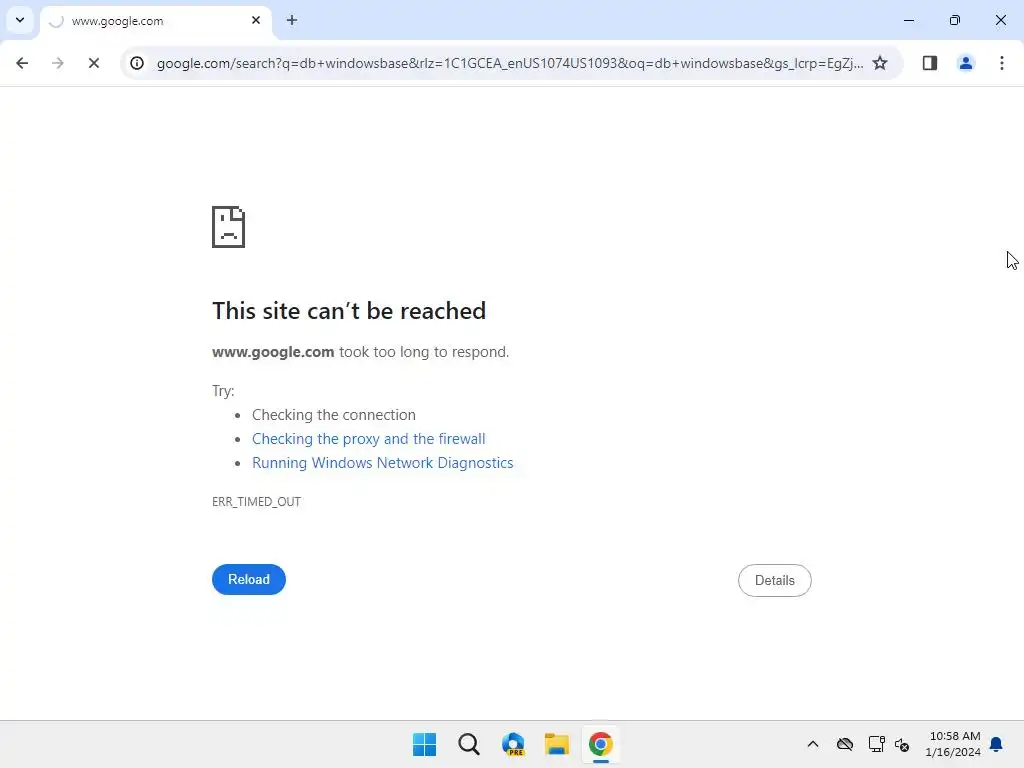Expand the tab search dropdown
The width and height of the screenshot is (1024, 768).
click(x=20, y=20)
